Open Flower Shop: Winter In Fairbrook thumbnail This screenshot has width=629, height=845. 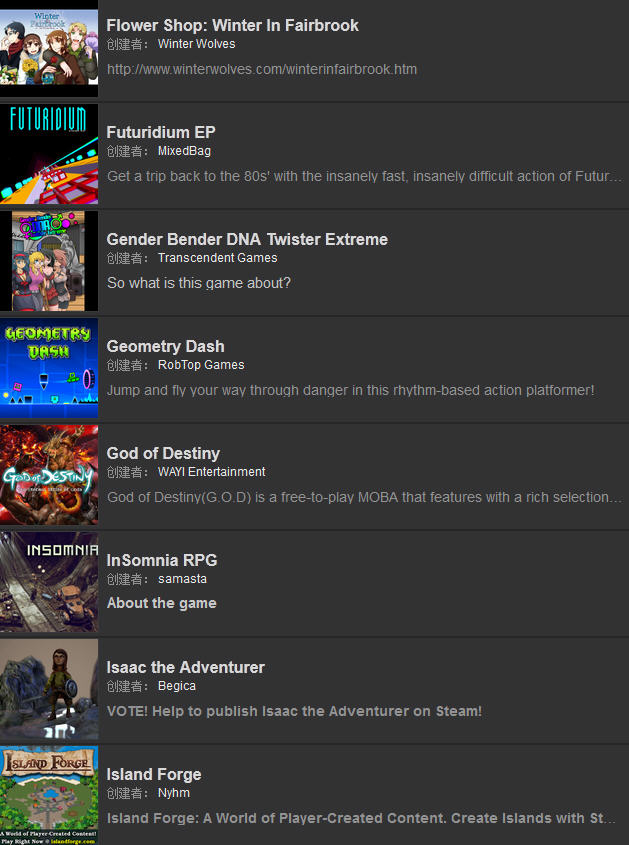[49, 47]
